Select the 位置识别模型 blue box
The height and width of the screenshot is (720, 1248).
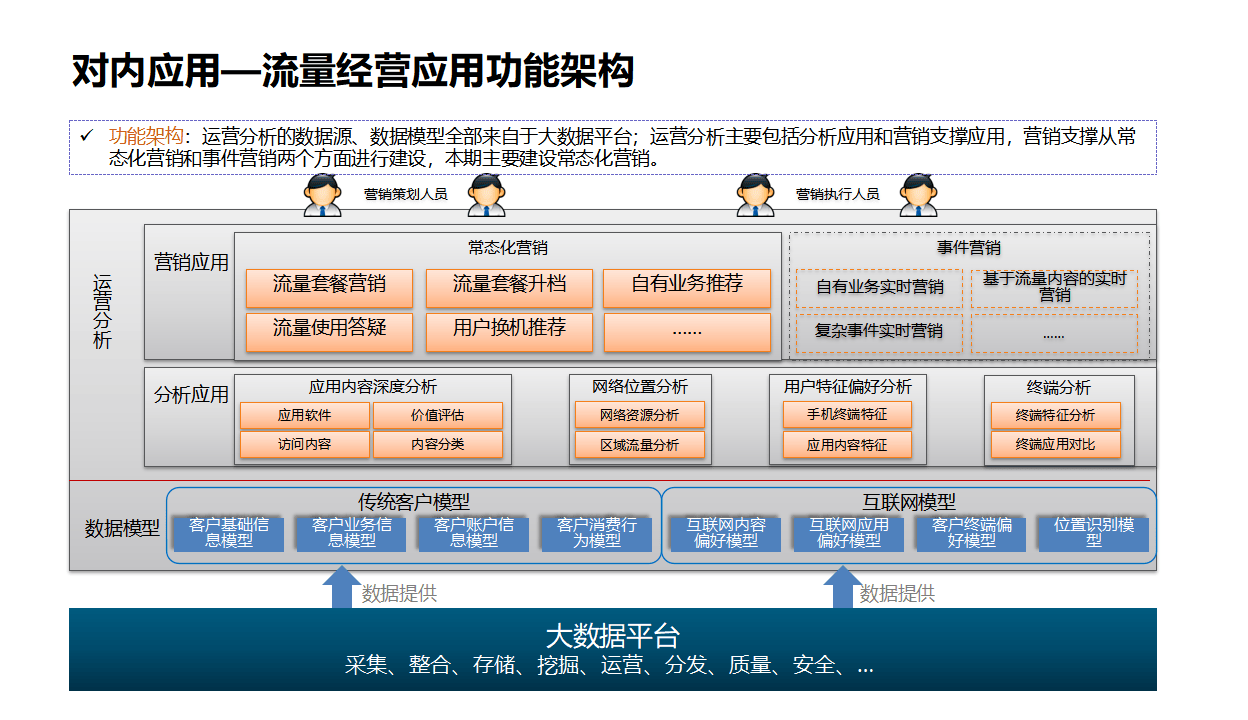[x=1094, y=533]
